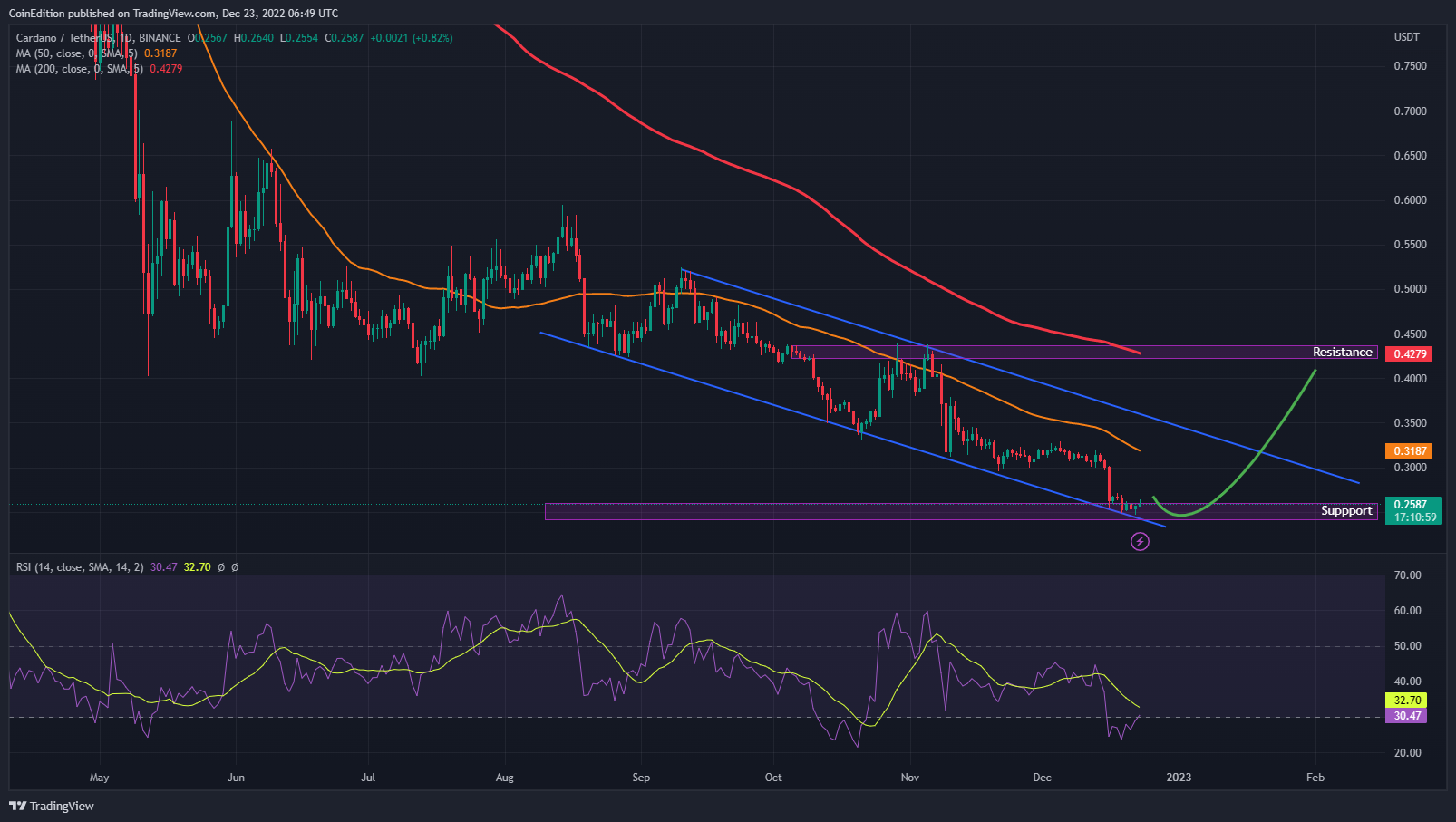
Task: Click the Suppport zone label
Action: coord(1346,511)
